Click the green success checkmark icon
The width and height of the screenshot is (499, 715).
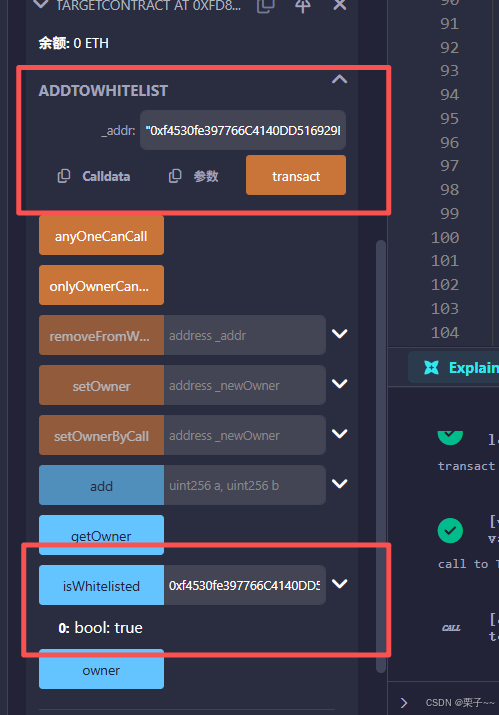click(450, 531)
